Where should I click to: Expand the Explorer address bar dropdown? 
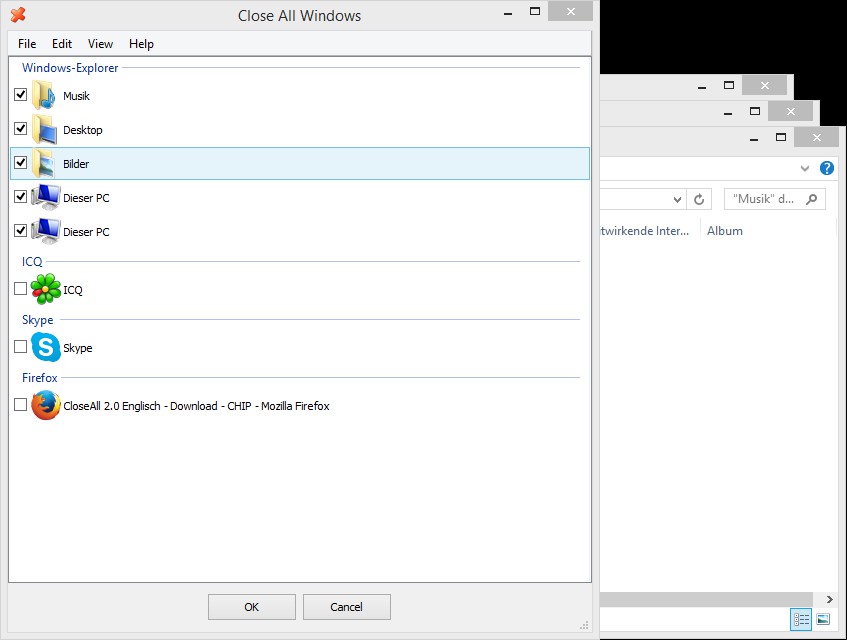click(677, 199)
